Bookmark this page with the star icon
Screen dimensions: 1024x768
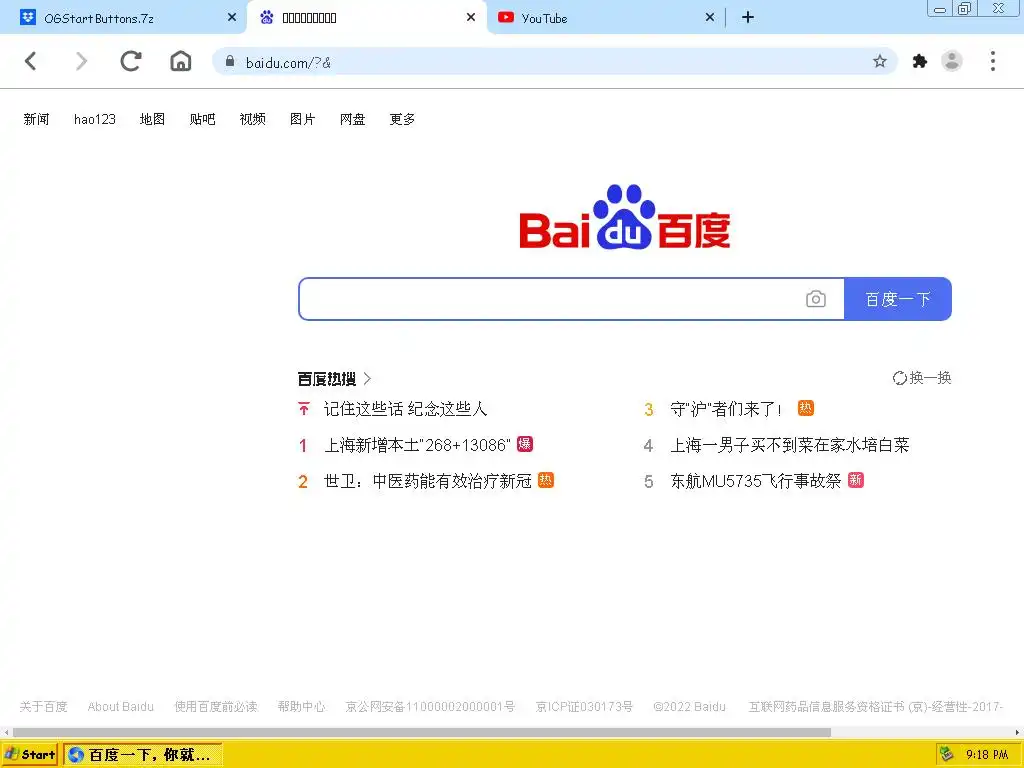(880, 61)
